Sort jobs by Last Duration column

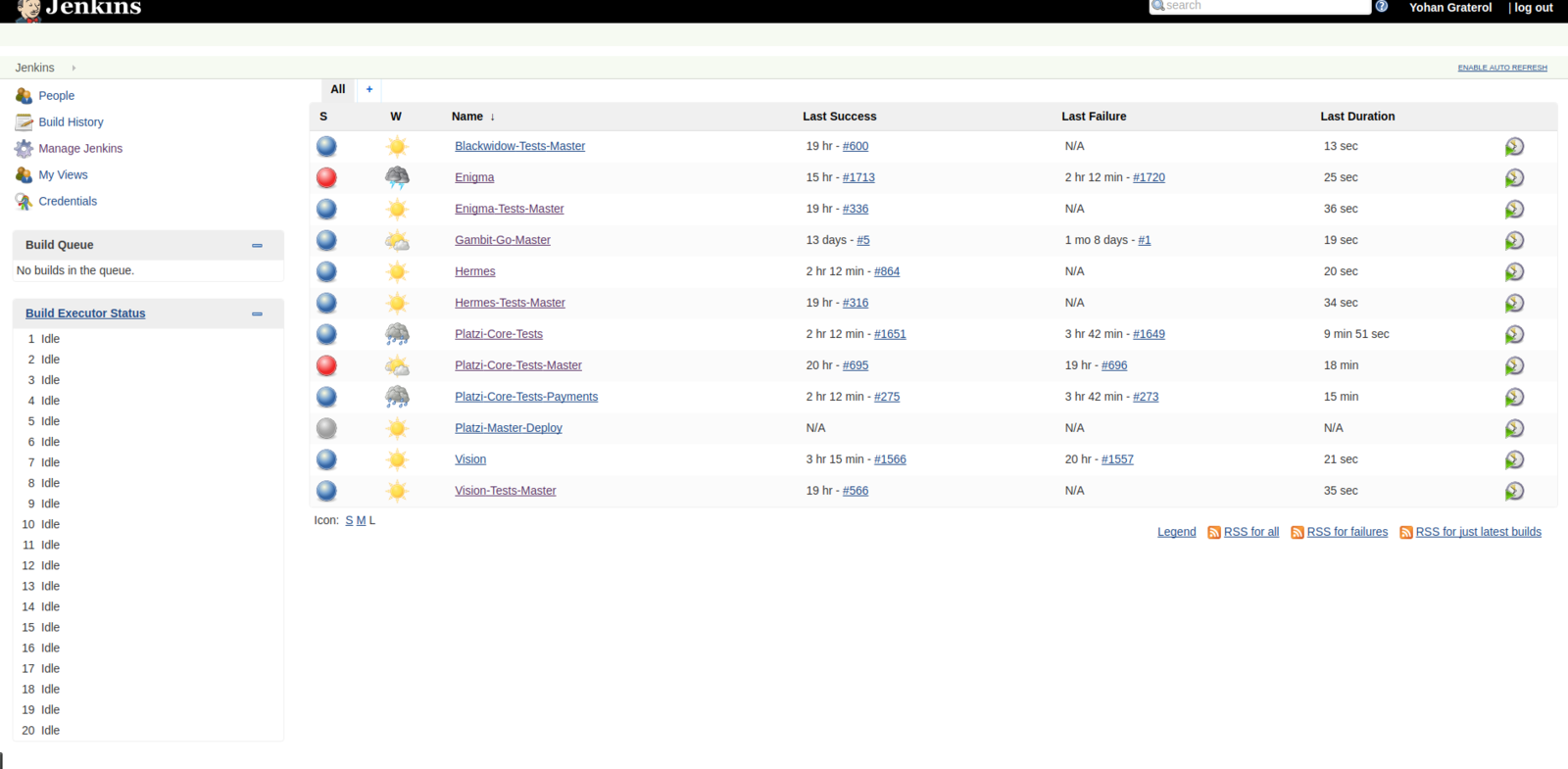1357,117
